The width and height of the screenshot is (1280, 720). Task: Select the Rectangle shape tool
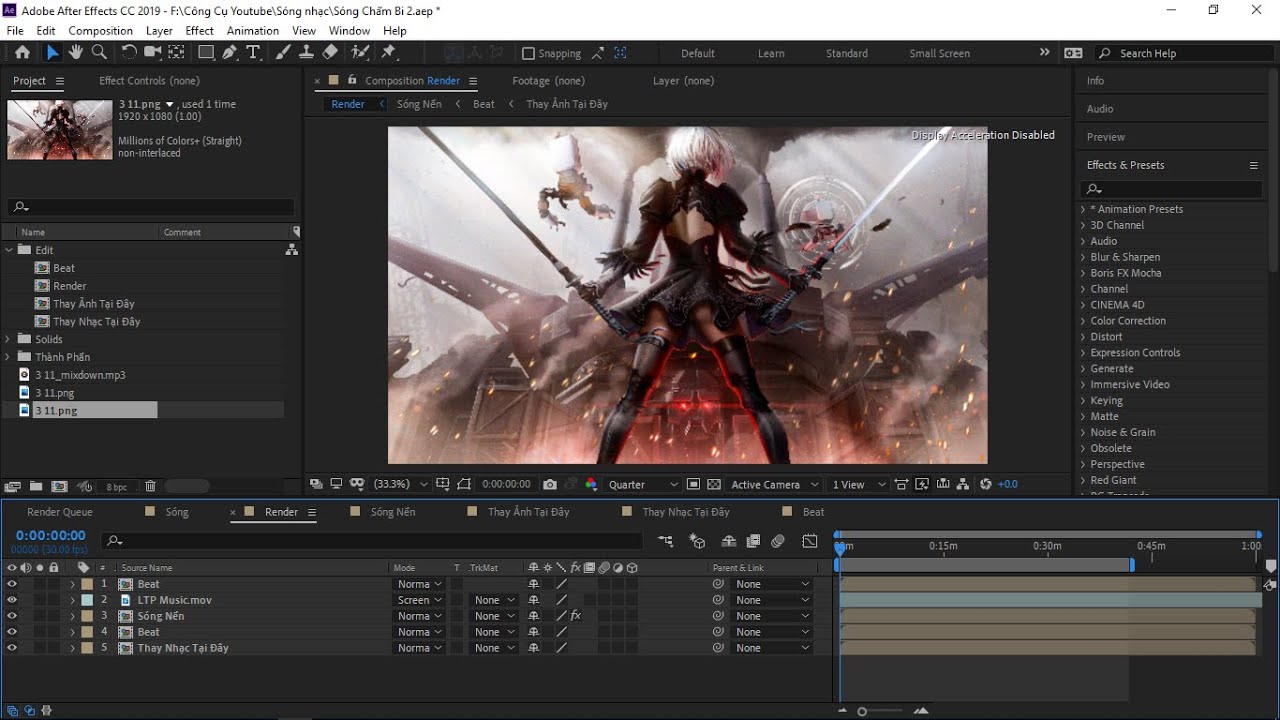(206, 53)
